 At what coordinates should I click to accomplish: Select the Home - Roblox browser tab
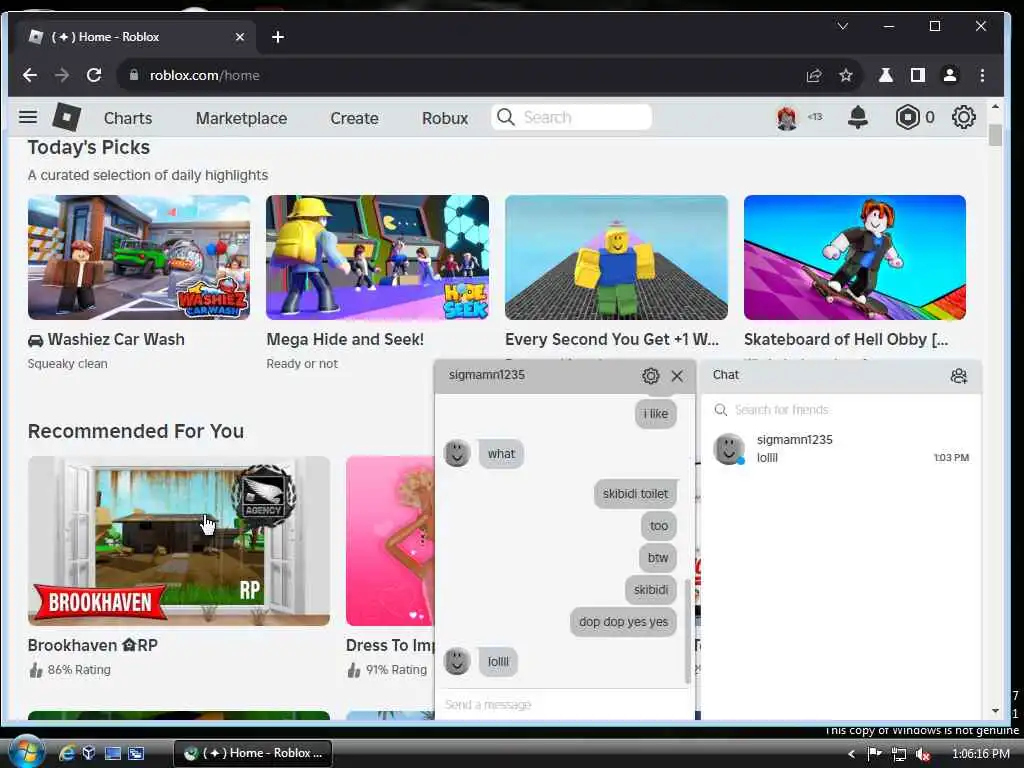click(134, 37)
